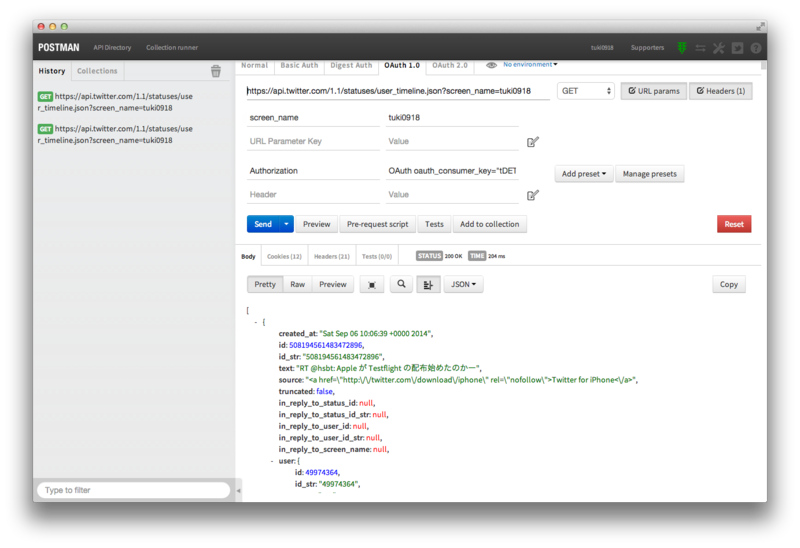Click the empty Header key field

coord(313,194)
